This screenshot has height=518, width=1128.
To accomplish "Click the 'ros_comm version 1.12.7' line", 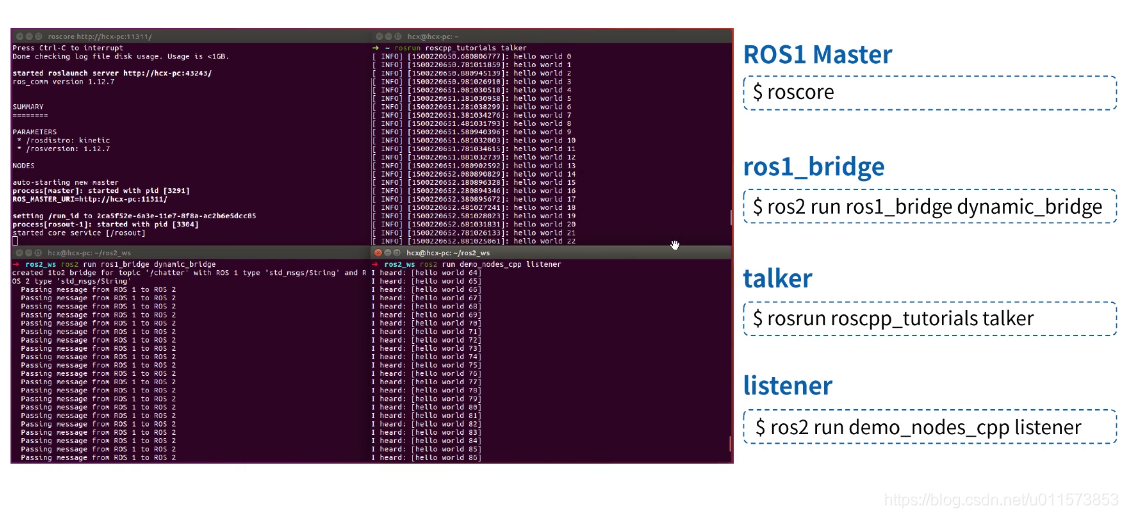I will coord(63,81).
